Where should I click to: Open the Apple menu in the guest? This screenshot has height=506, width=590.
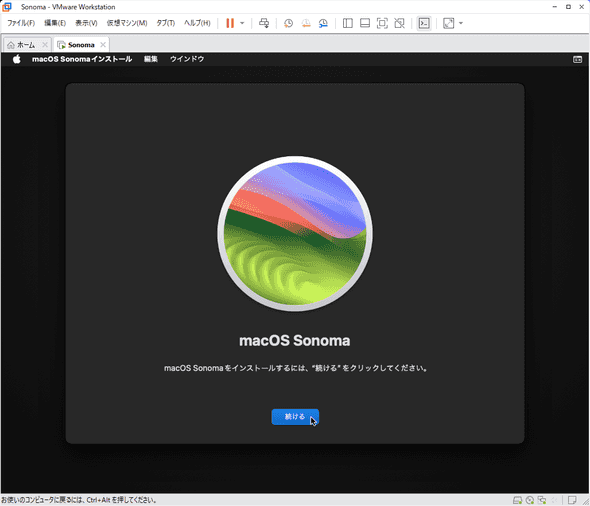pos(17,59)
